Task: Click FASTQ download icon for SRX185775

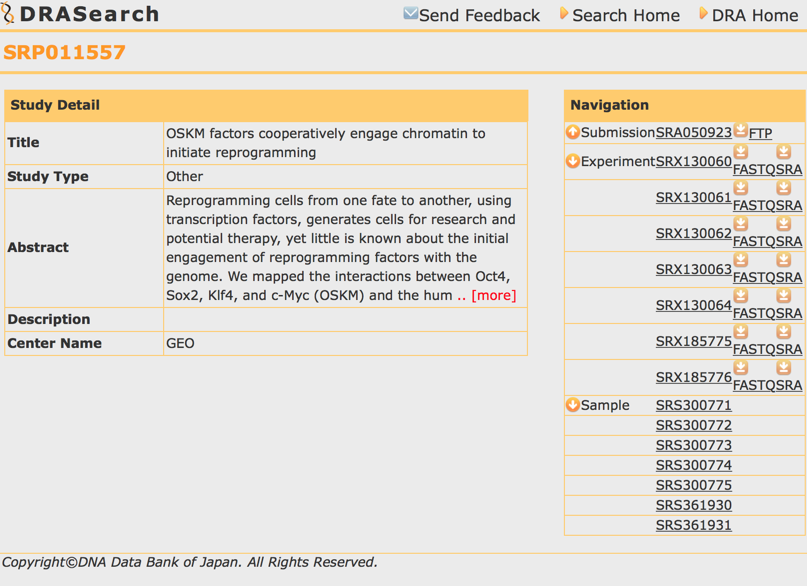Action: pyautogui.click(x=741, y=332)
